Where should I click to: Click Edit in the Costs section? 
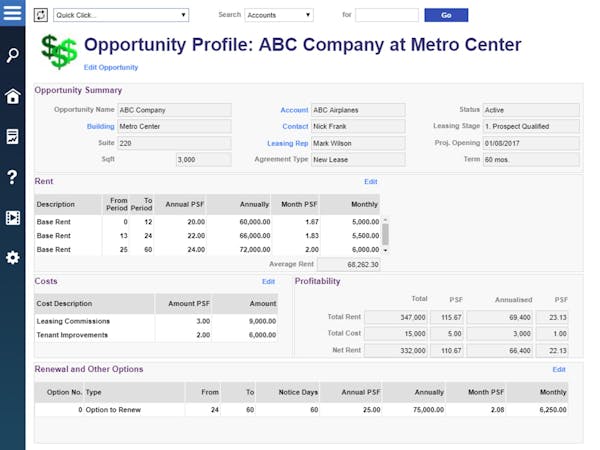pos(268,282)
